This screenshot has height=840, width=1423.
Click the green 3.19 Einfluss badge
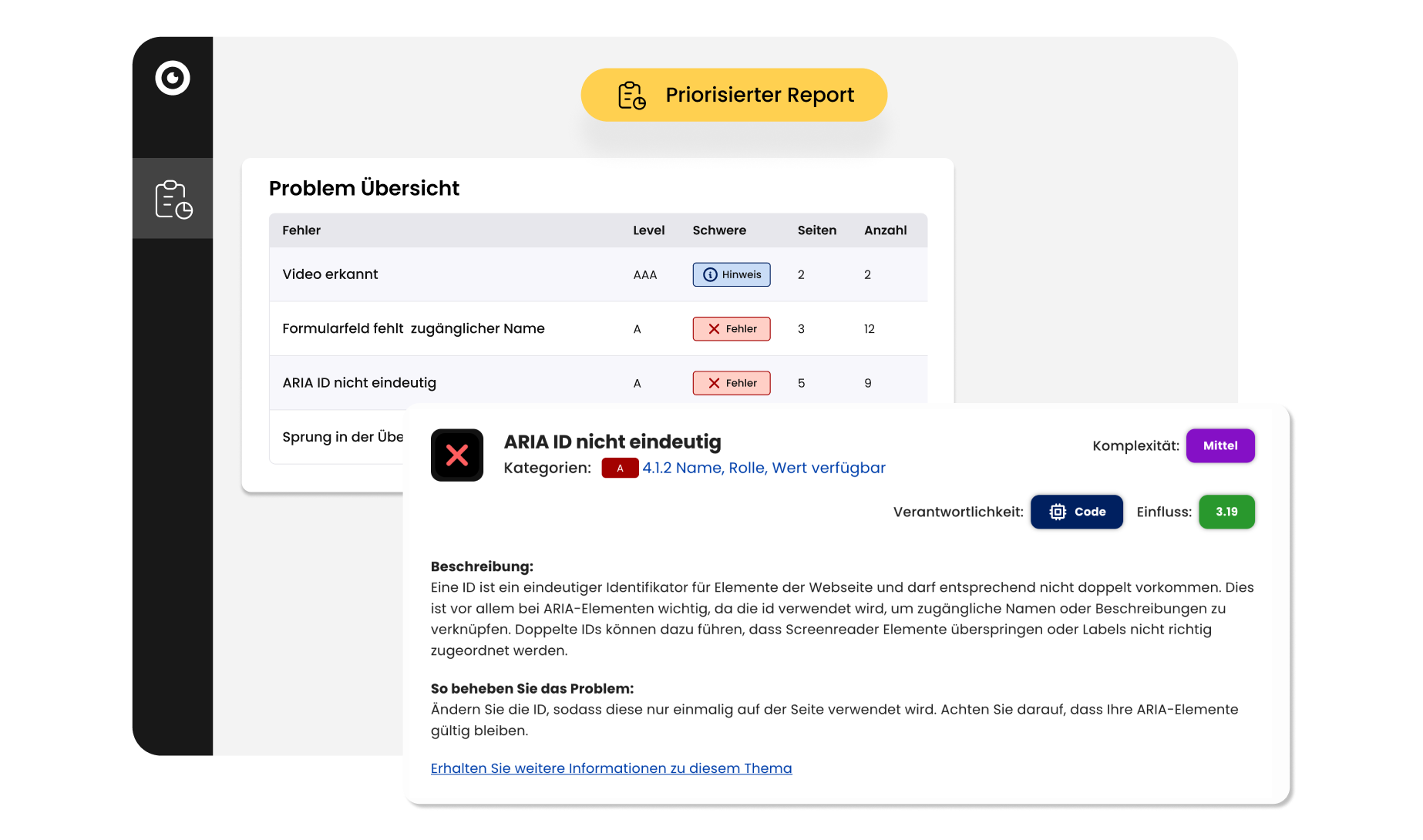(1226, 512)
